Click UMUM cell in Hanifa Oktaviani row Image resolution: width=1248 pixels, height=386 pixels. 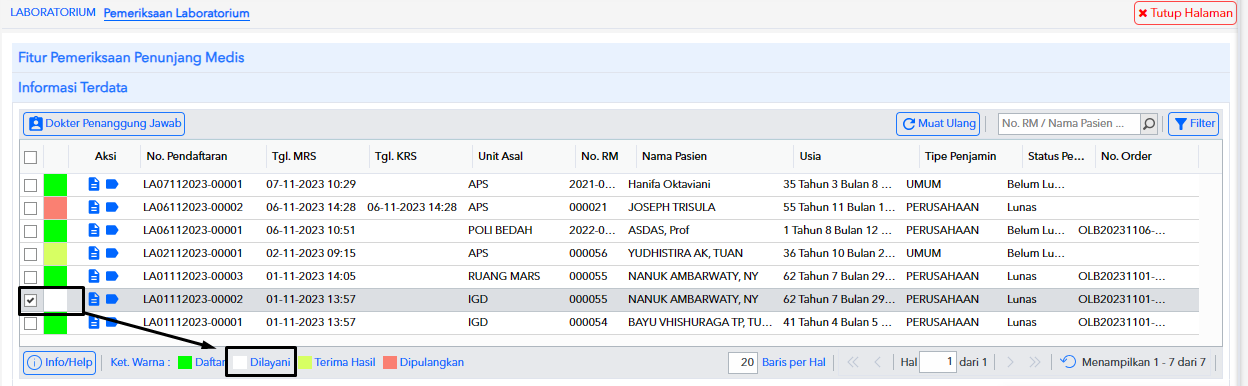click(923, 184)
